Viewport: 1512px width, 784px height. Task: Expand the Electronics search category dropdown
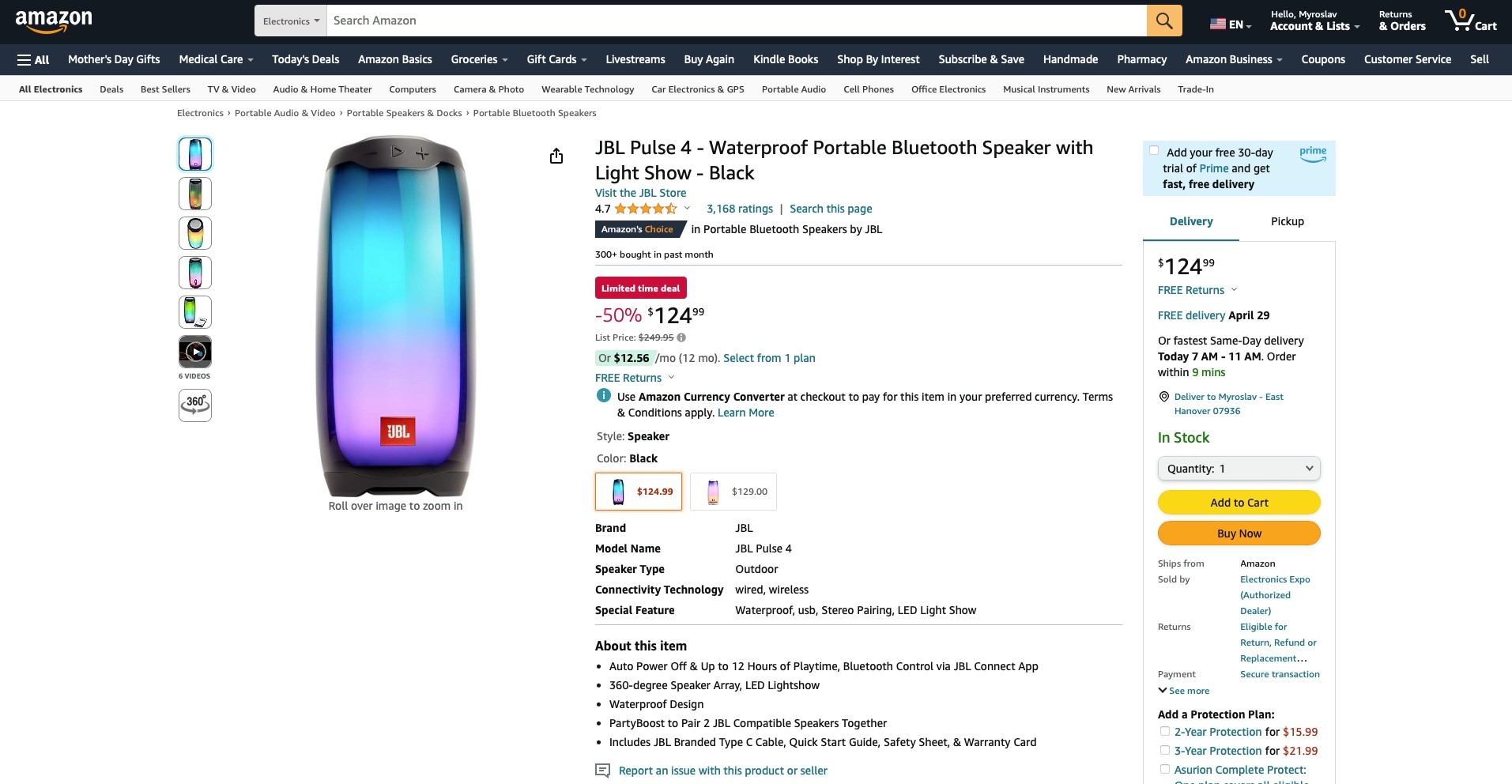point(291,21)
